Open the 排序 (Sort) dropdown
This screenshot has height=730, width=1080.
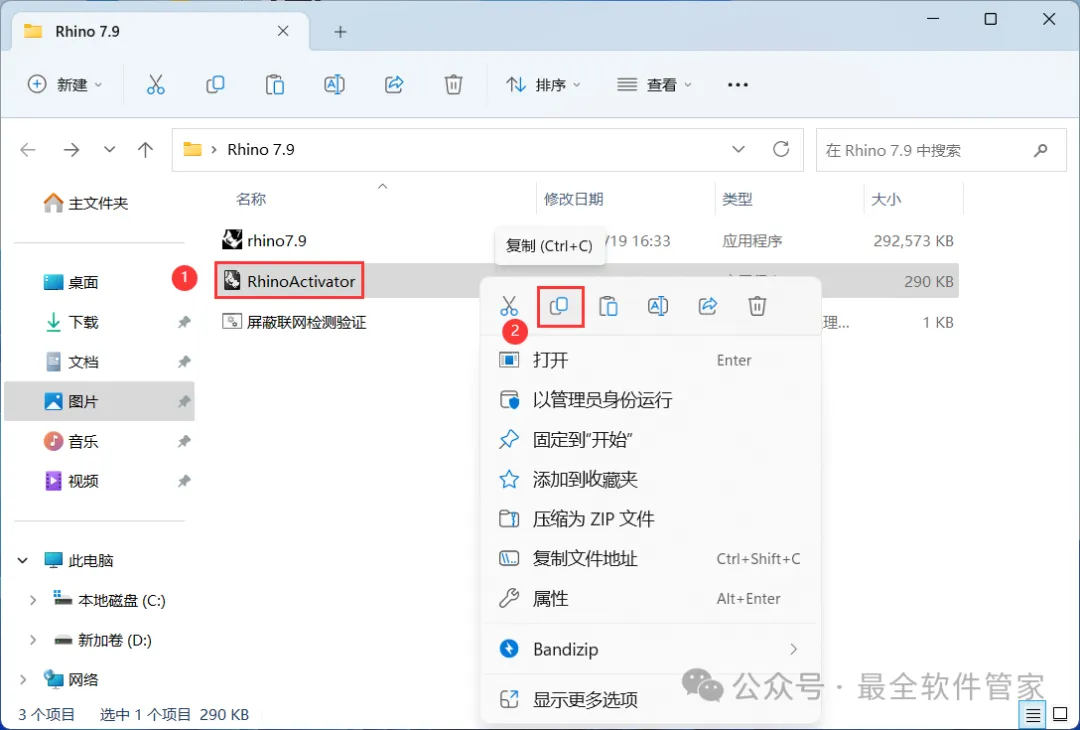[x=543, y=85]
